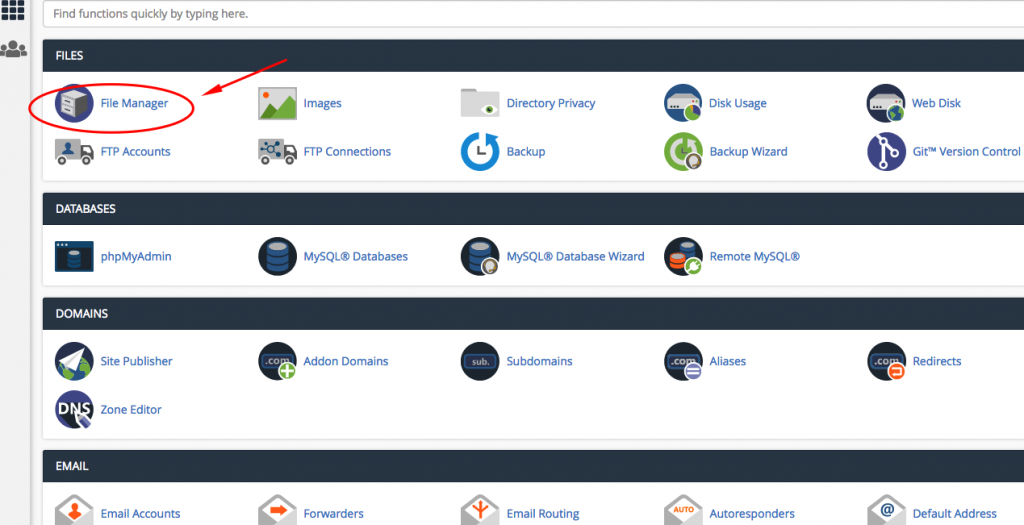Click the MySQL Databases icon
The image size is (1024, 525).
click(x=278, y=257)
